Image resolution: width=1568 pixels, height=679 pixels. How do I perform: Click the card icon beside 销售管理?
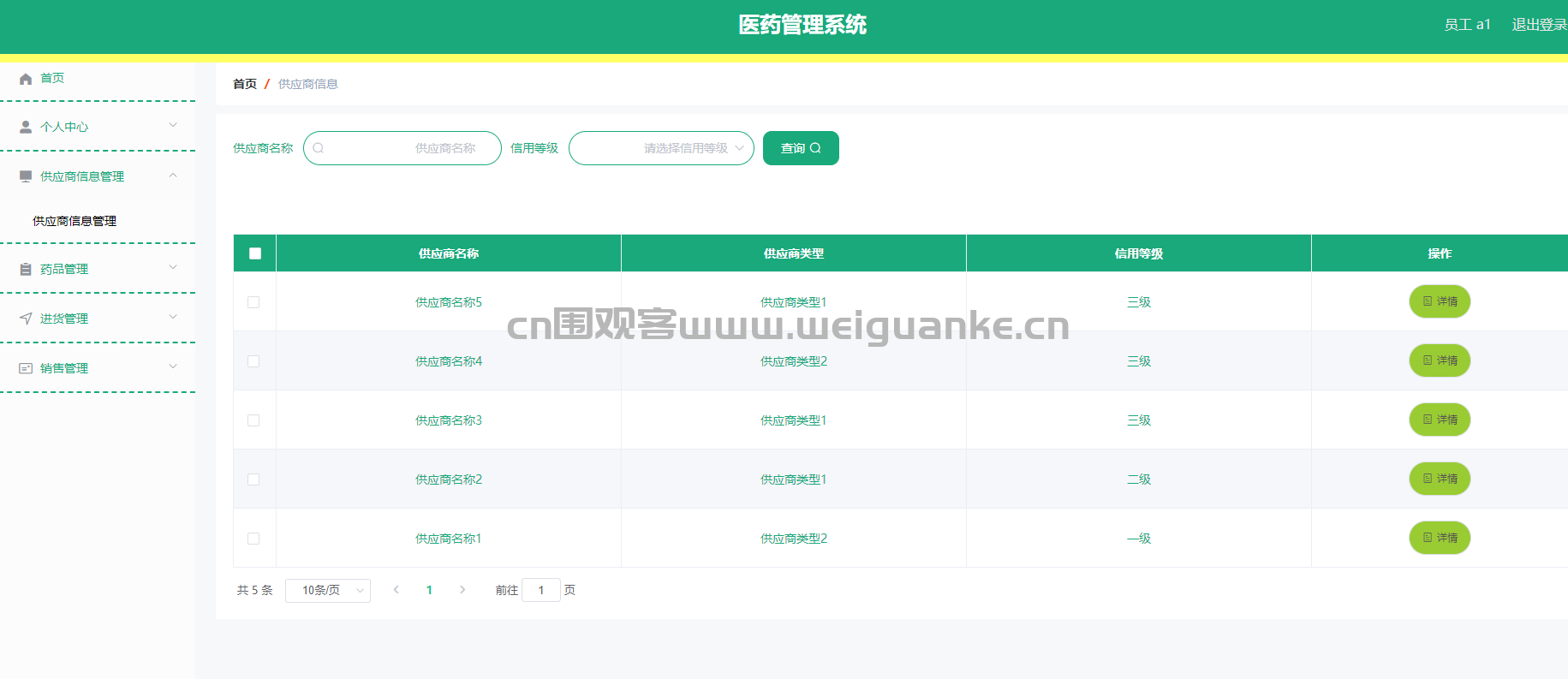[26, 368]
